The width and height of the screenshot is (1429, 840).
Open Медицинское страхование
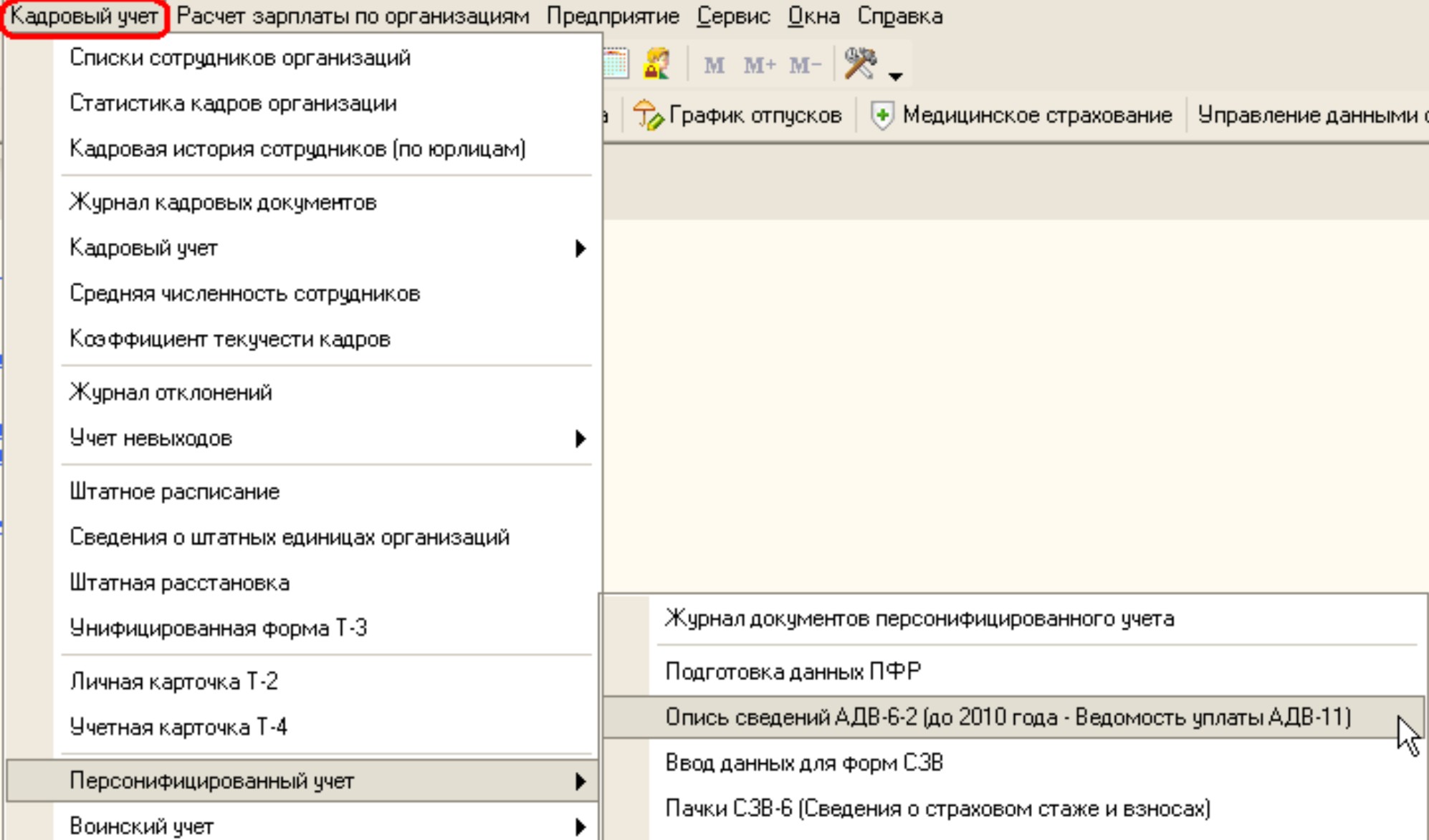(1021, 115)
